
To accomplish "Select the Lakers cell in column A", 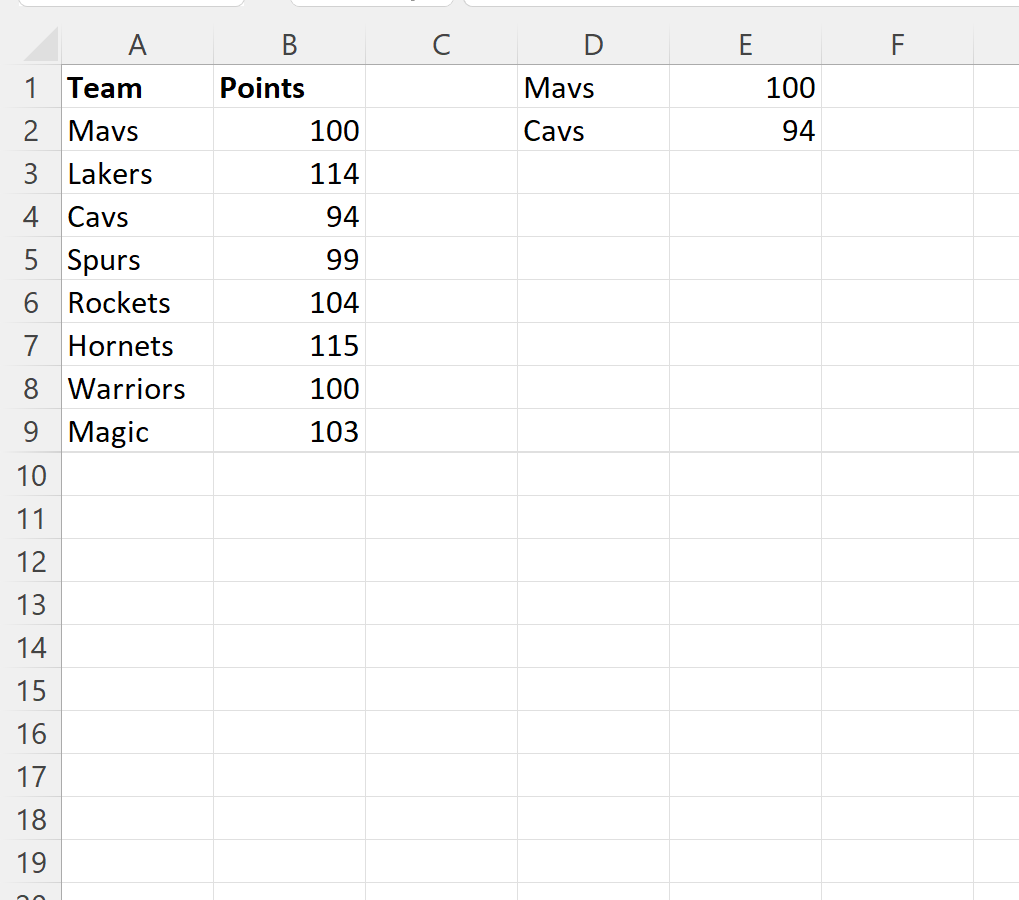I will (137, 174).
